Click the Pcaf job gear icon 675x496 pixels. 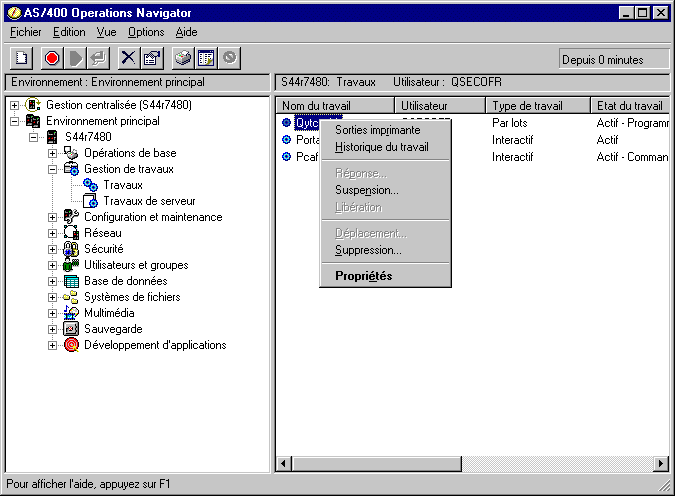coord(286,157)
